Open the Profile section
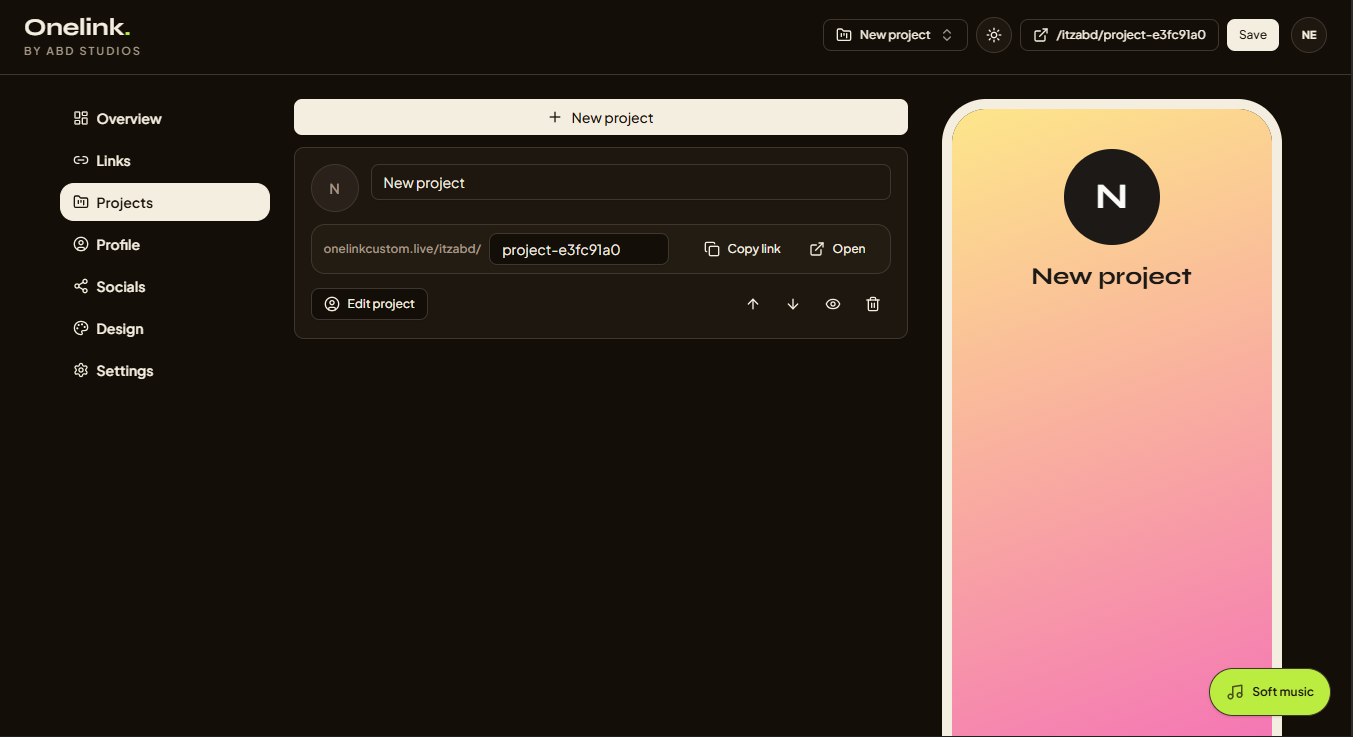The image size is (1353, 737). point(165,245)
